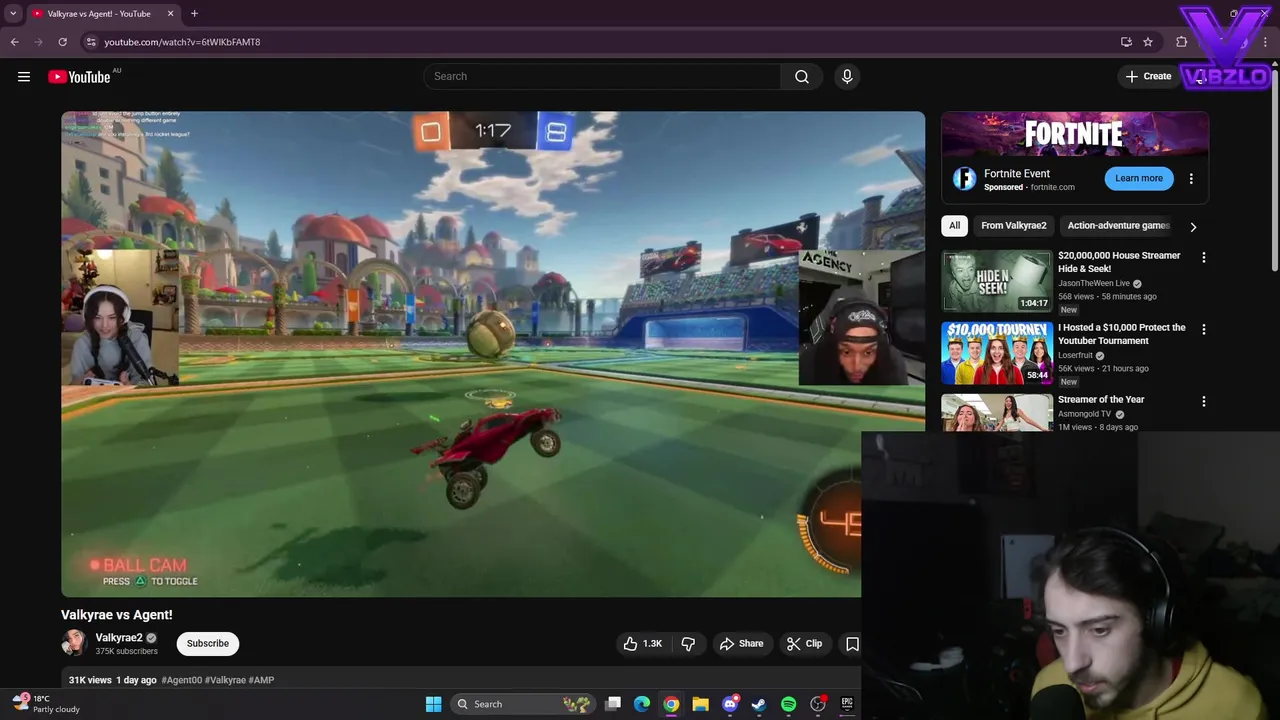Click the video title Valkyrae vs Agent!
This screenshot has height=720, width=1280.
(117, 615)
